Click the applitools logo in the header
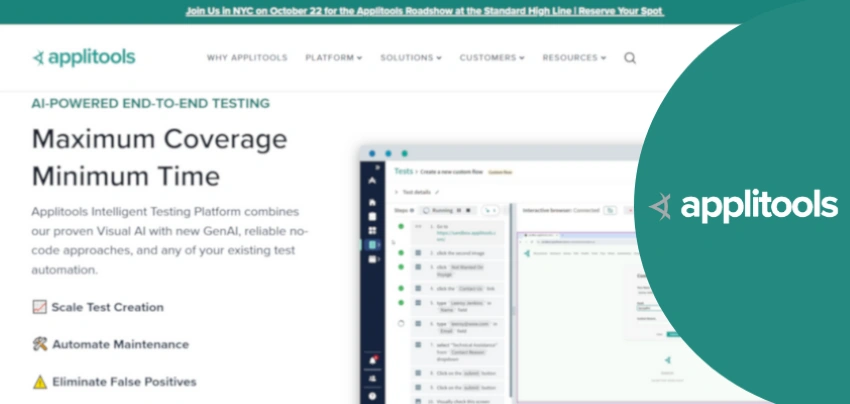850x404 pixels. point(84,57)
